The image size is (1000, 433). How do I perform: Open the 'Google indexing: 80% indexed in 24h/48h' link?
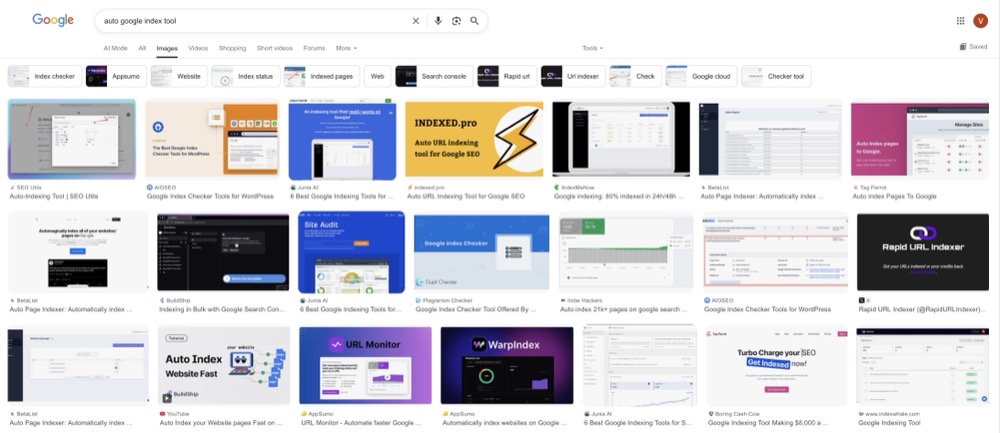(x=621, y=196)
